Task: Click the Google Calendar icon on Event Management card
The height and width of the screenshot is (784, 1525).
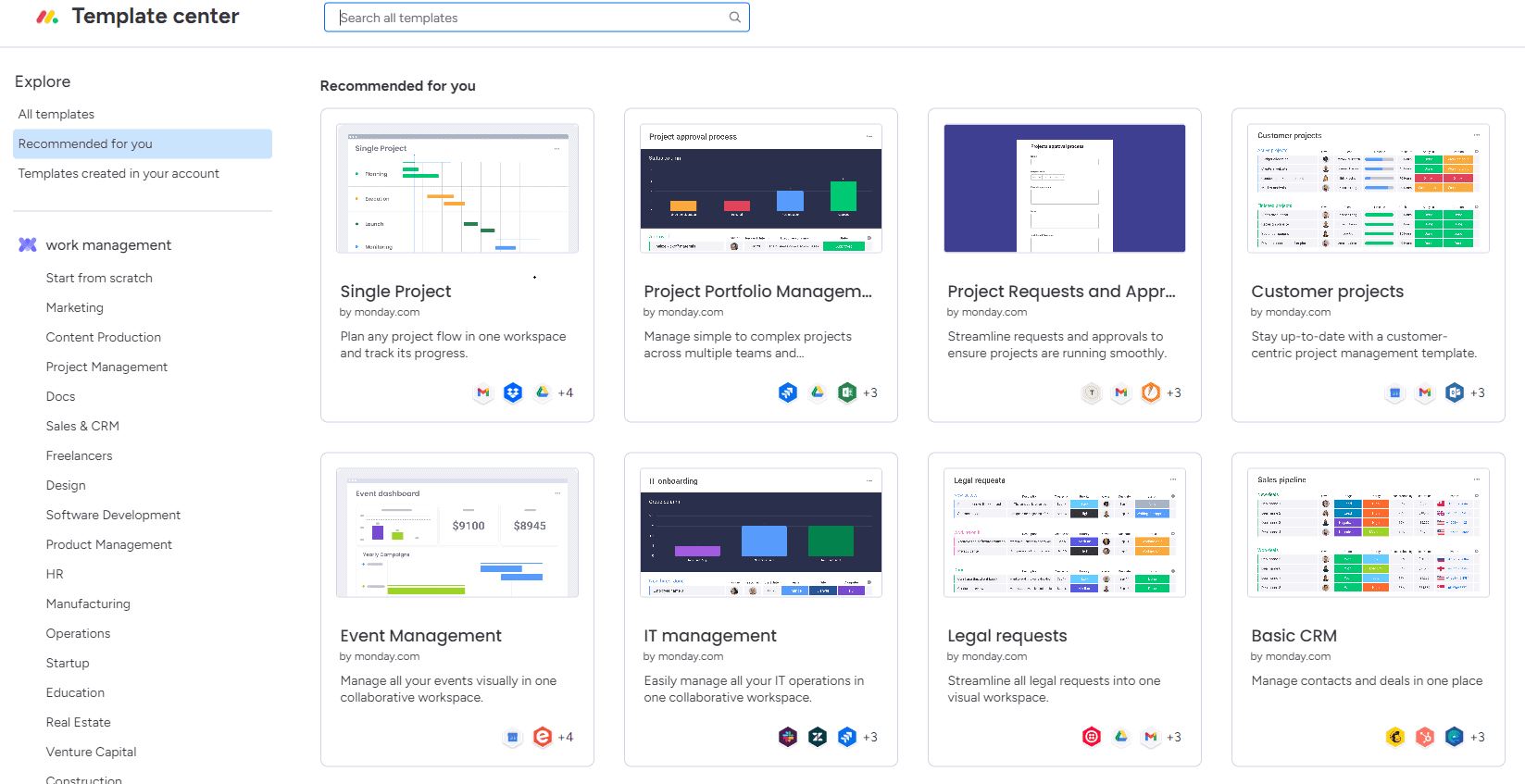Action: click(x=513, y=737)
